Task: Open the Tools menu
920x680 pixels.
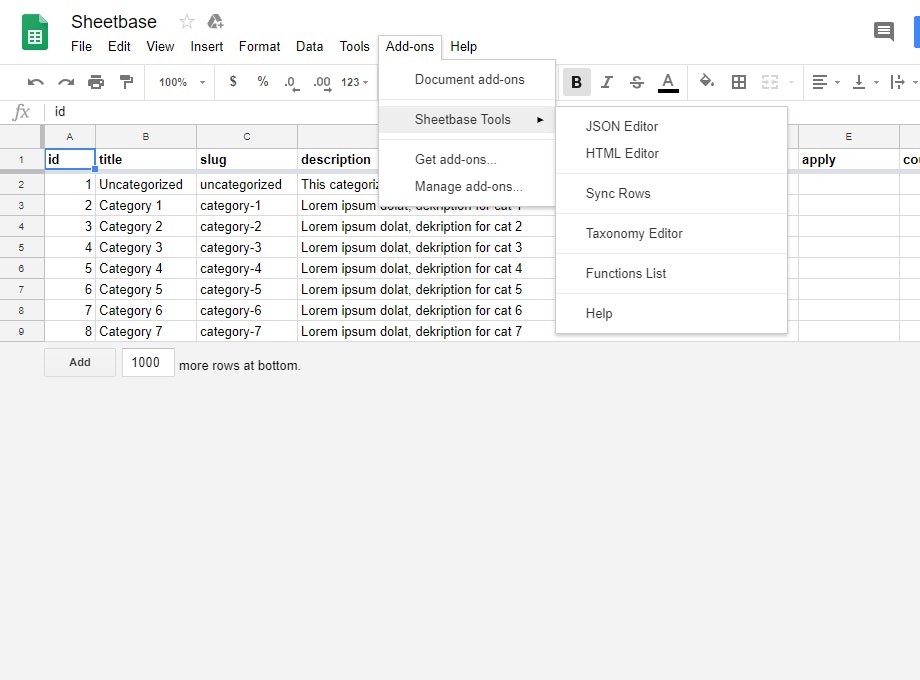Action: 354,46
